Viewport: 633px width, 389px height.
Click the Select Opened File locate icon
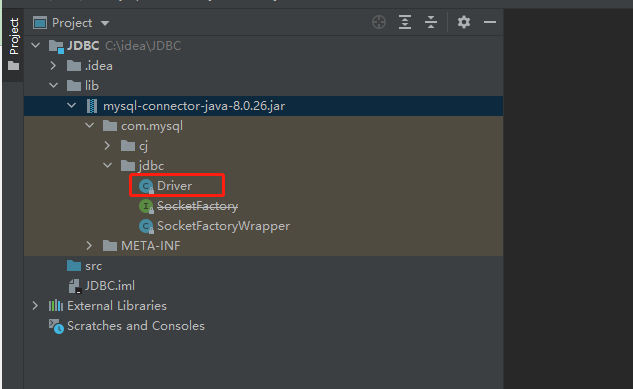(x=379, y=22)
